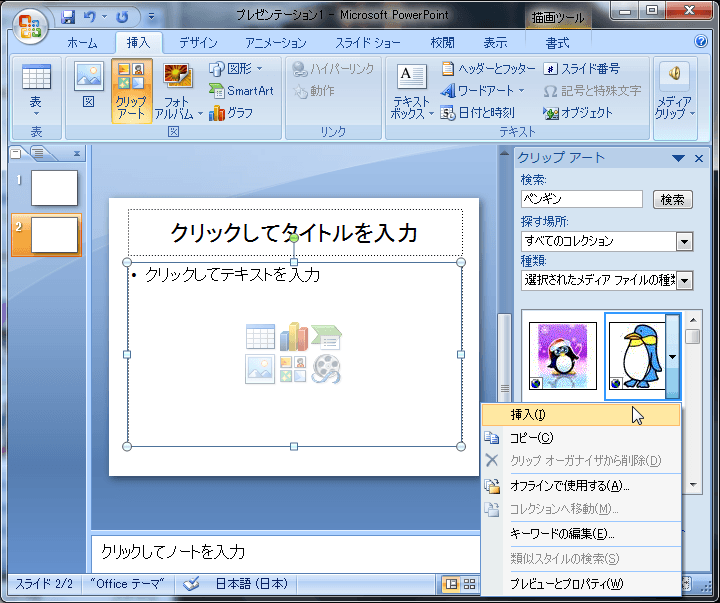Insert a SmartArt graphic
Viewport: 720px width, 603px height.
click(x=242, y=91)
